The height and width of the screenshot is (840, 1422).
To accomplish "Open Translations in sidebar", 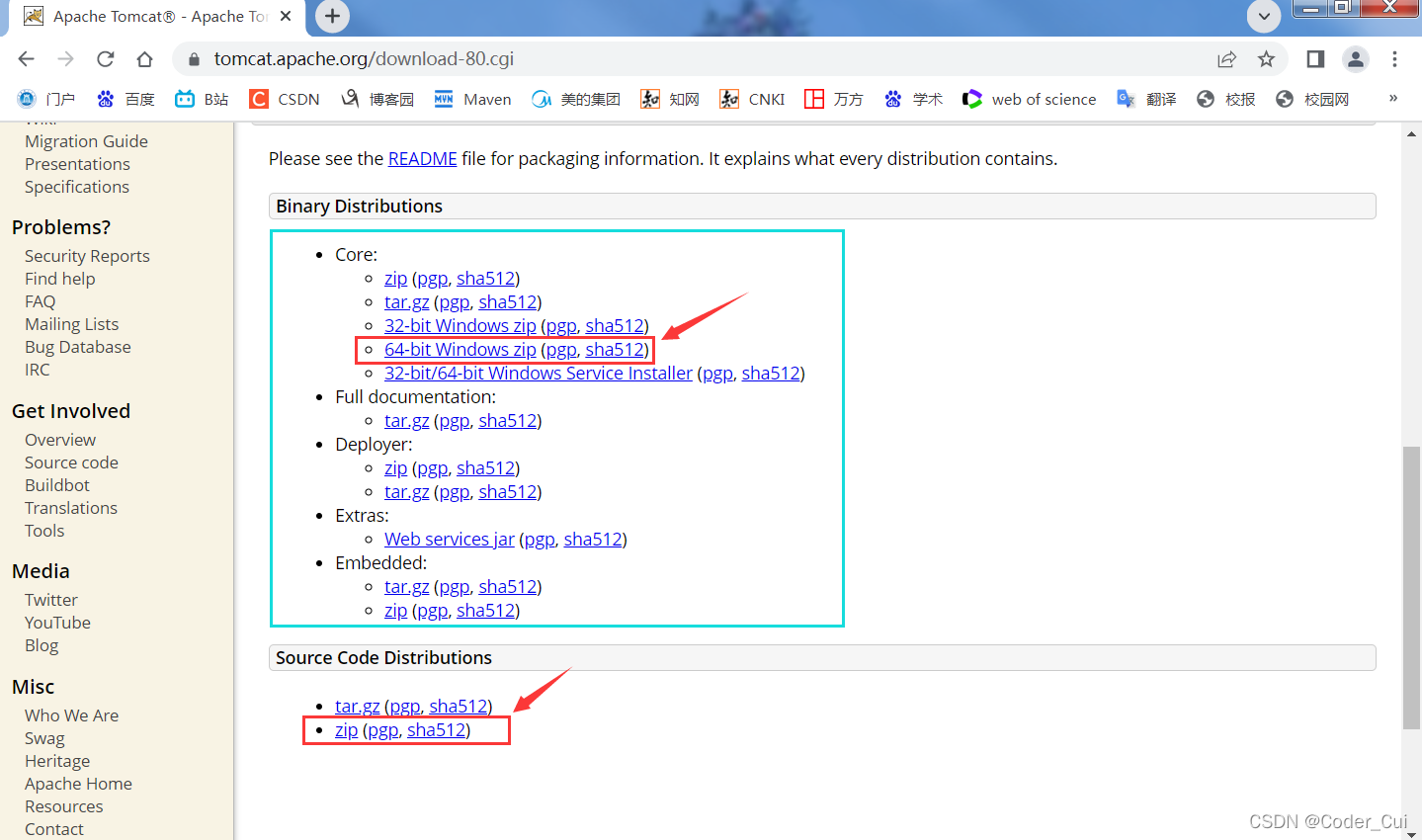I will tap(70, 508).
